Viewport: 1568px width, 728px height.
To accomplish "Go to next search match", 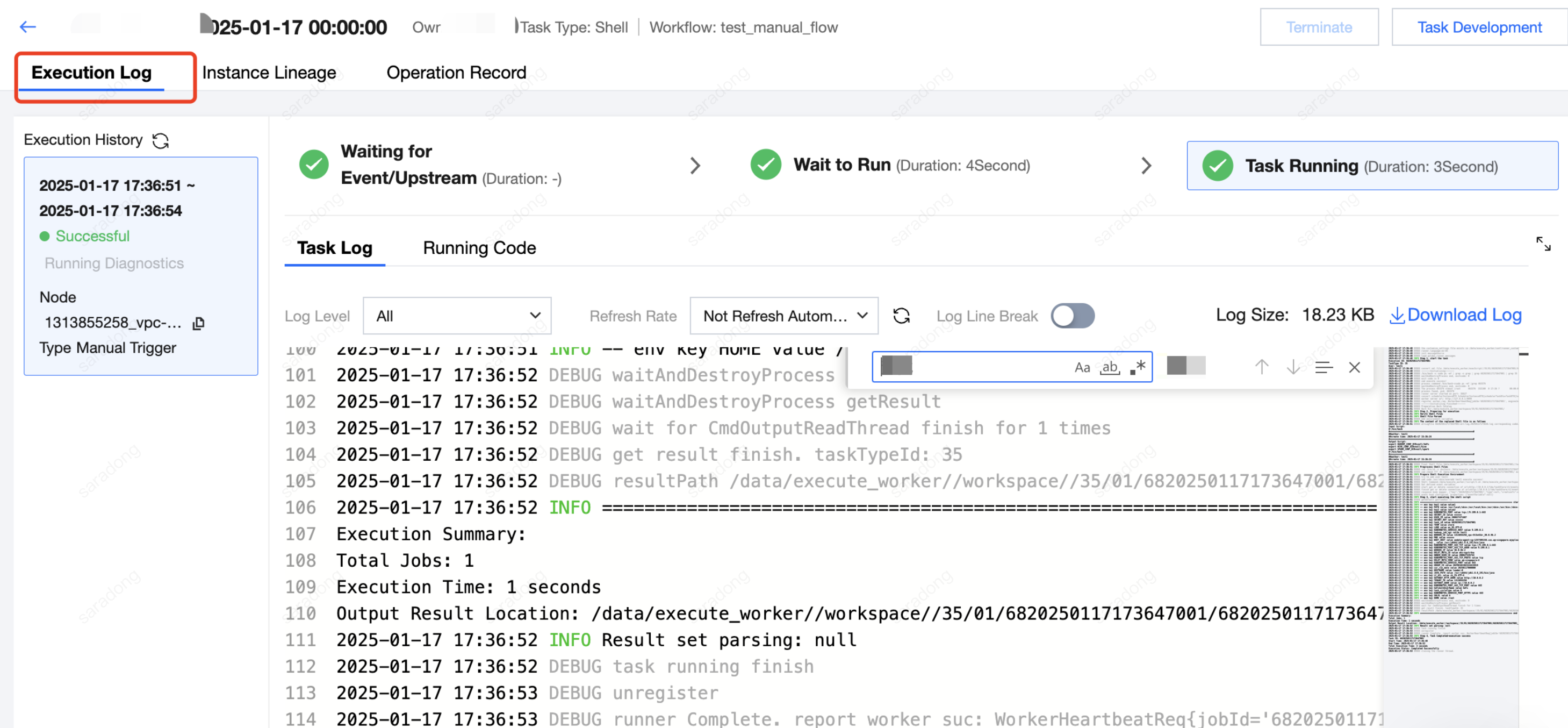I will [x=1293, y=367].
